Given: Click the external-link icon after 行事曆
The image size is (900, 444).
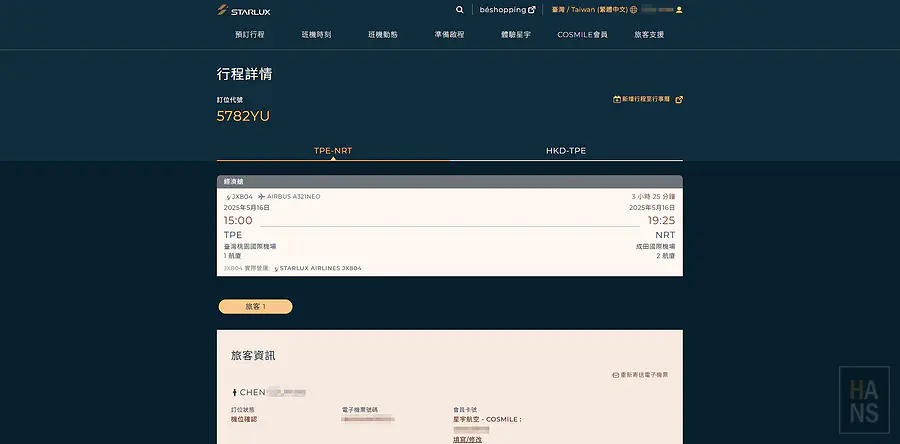Looking at the screenshot, I should (x=679, y=99).
